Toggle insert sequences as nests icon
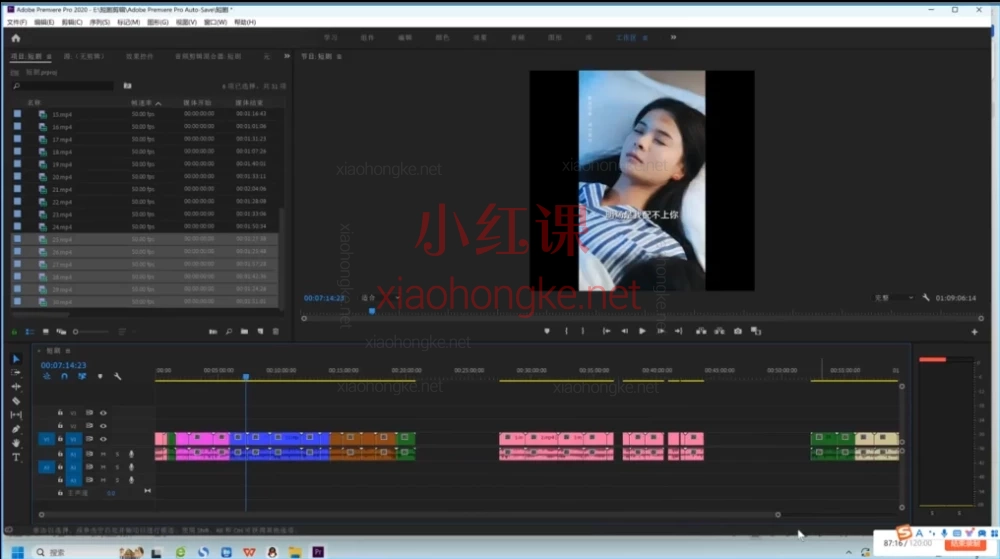 pyautogui.click(x=47, y=377)
